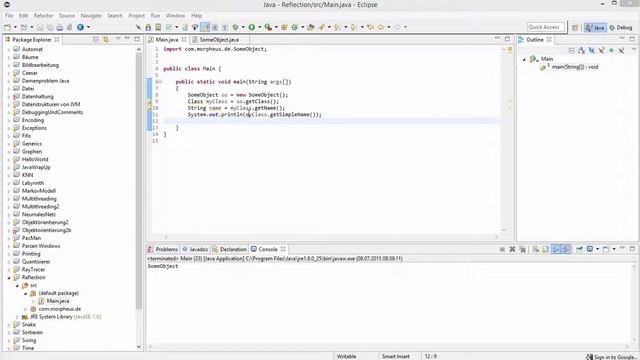This screenshot has width=640, height=360.
Task: Toggle Show Console on Standard Out change
Action: (556, 249)
